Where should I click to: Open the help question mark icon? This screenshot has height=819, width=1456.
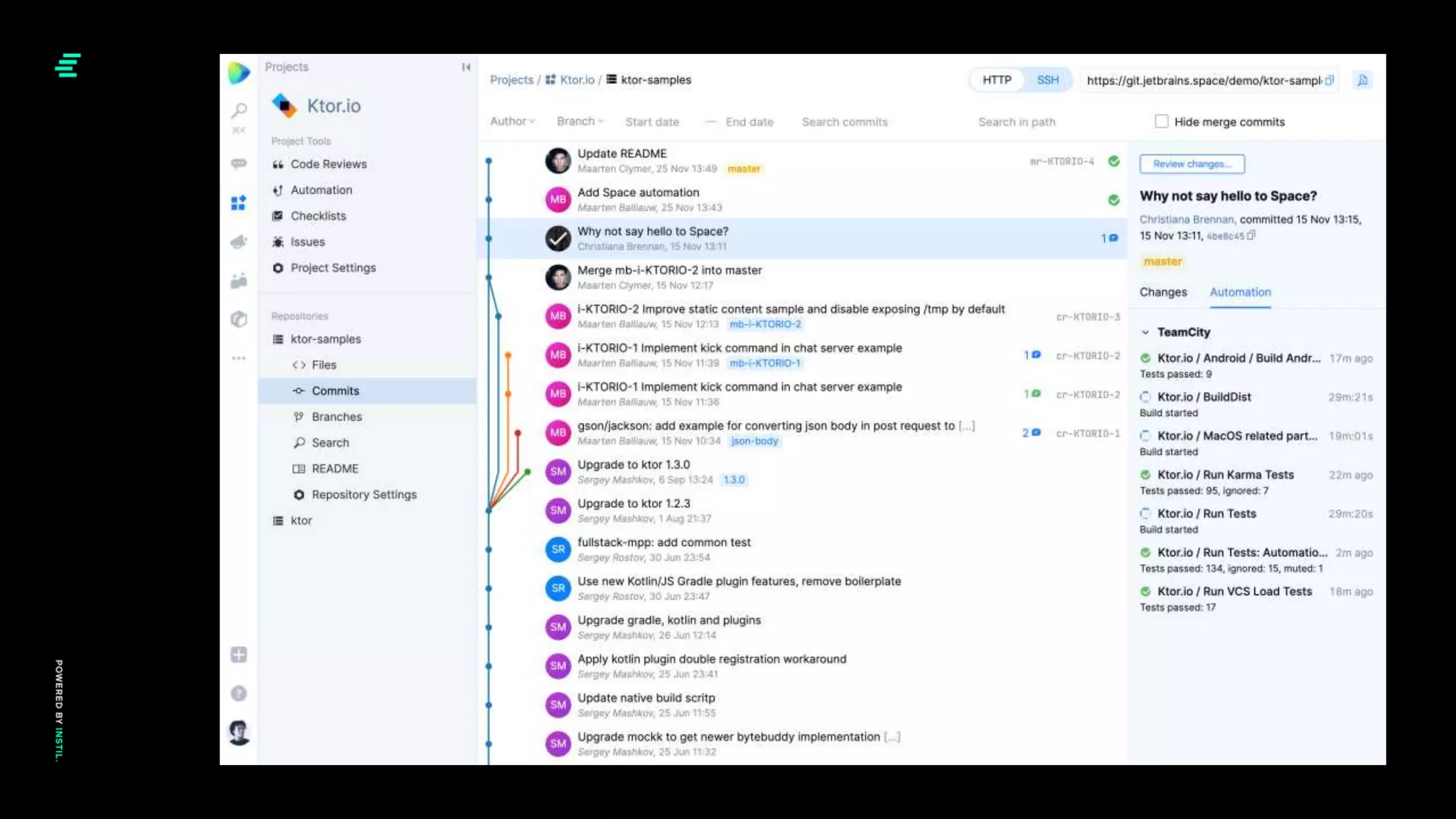[x=239, y=693]
